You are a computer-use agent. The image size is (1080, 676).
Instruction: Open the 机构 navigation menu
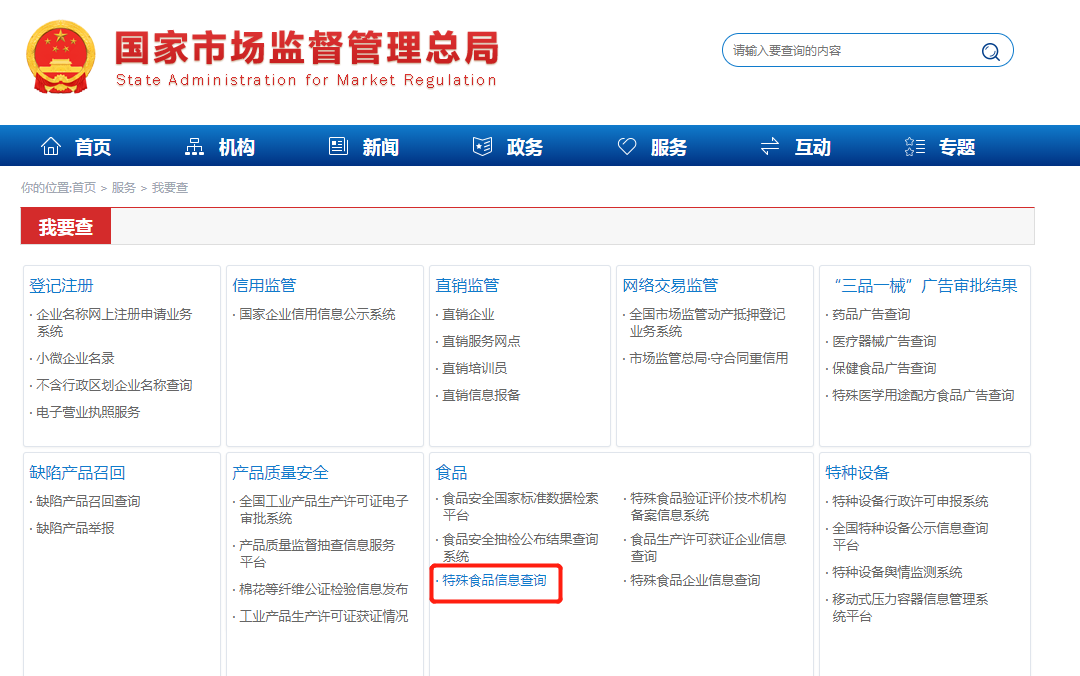tap(236, 147)
